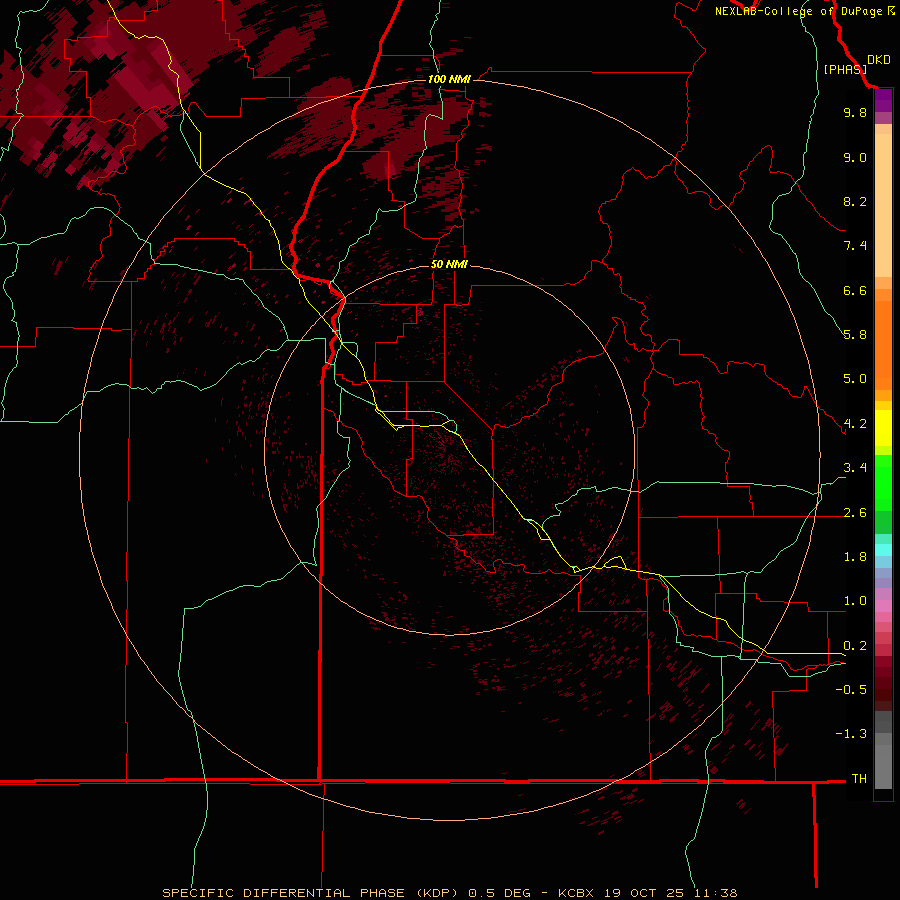The height and width of the screenshot is (900, 900).
Task: Click the 1.8 scale value
Action: point(855,557)
